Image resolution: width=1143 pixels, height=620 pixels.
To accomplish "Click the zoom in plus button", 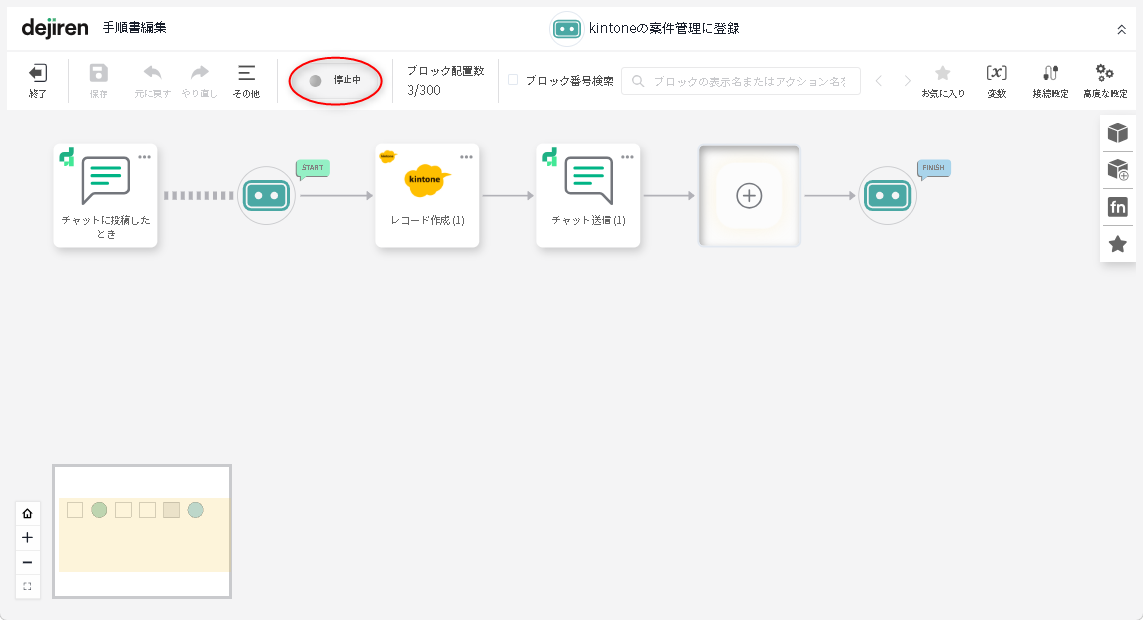I will pyautogui.click(x=27, y=538).
